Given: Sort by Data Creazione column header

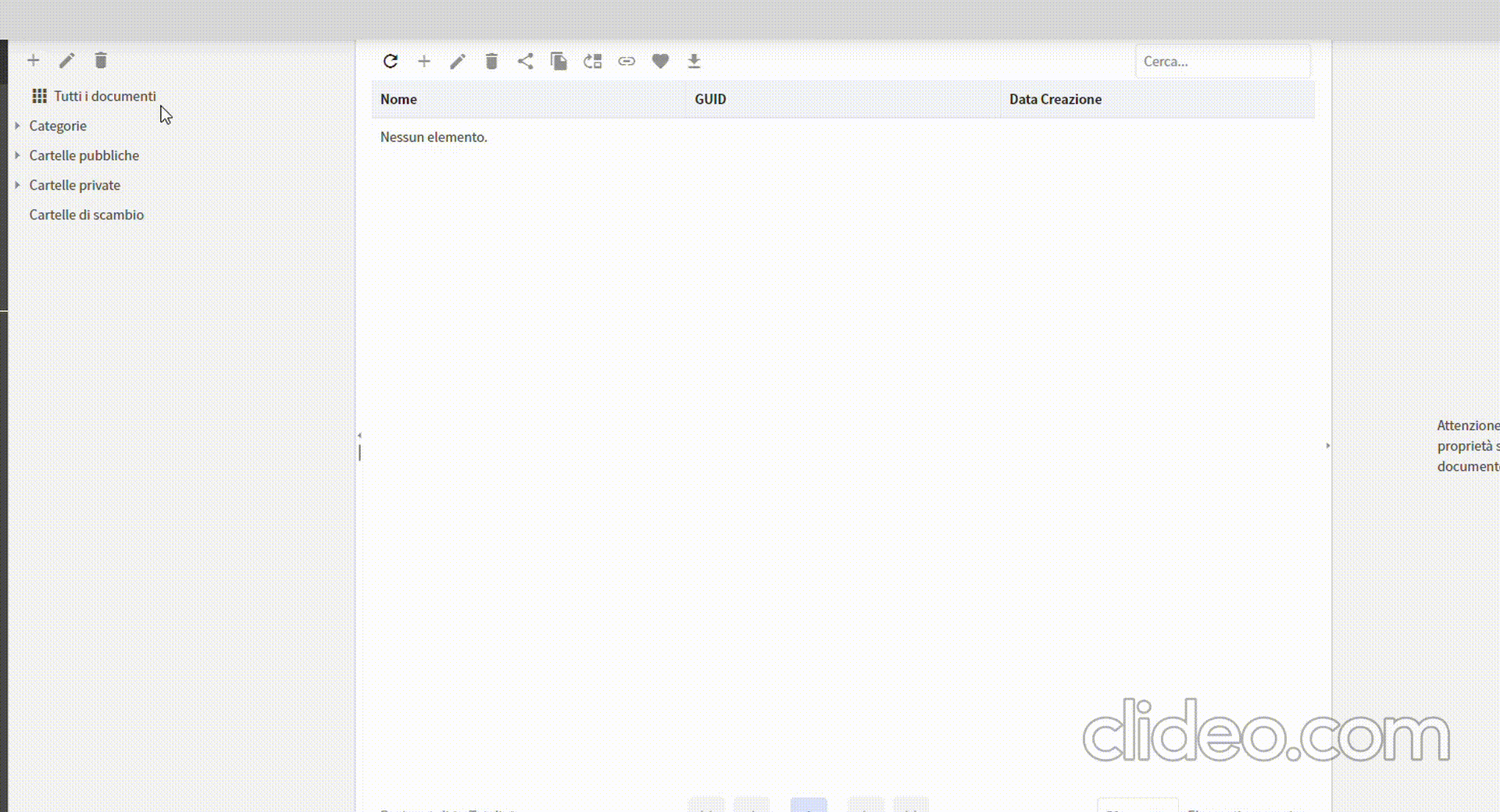Looking at the screenshot, I should tap(1055, 99).
